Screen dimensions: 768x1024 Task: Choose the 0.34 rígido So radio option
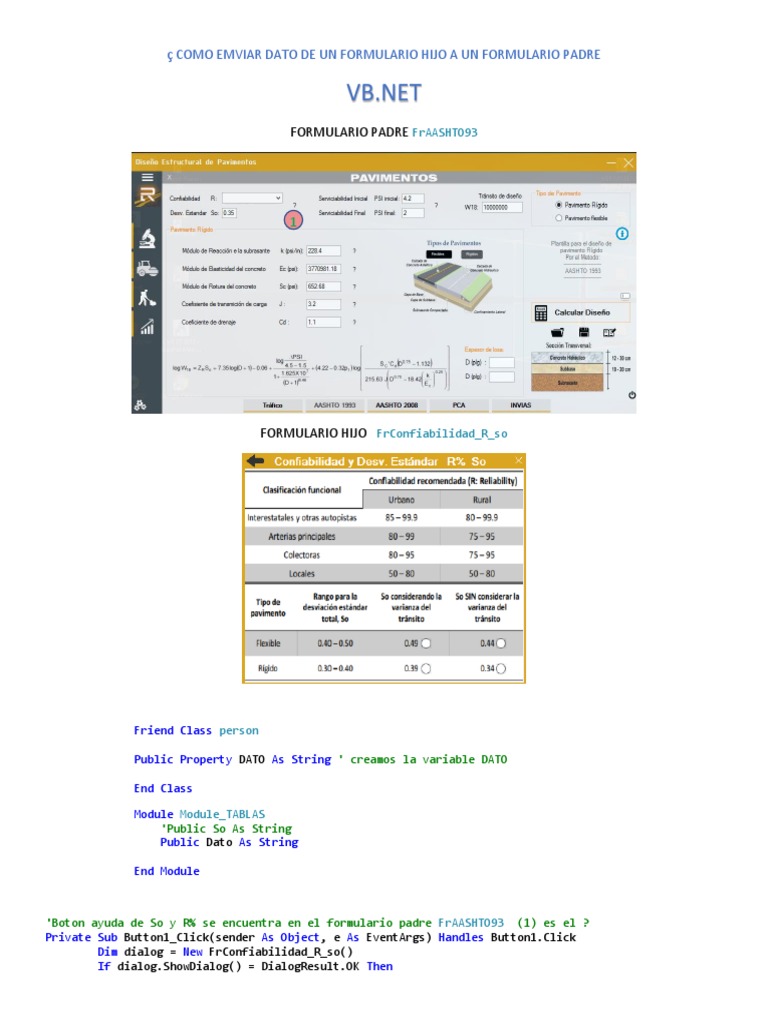point(501,668)
